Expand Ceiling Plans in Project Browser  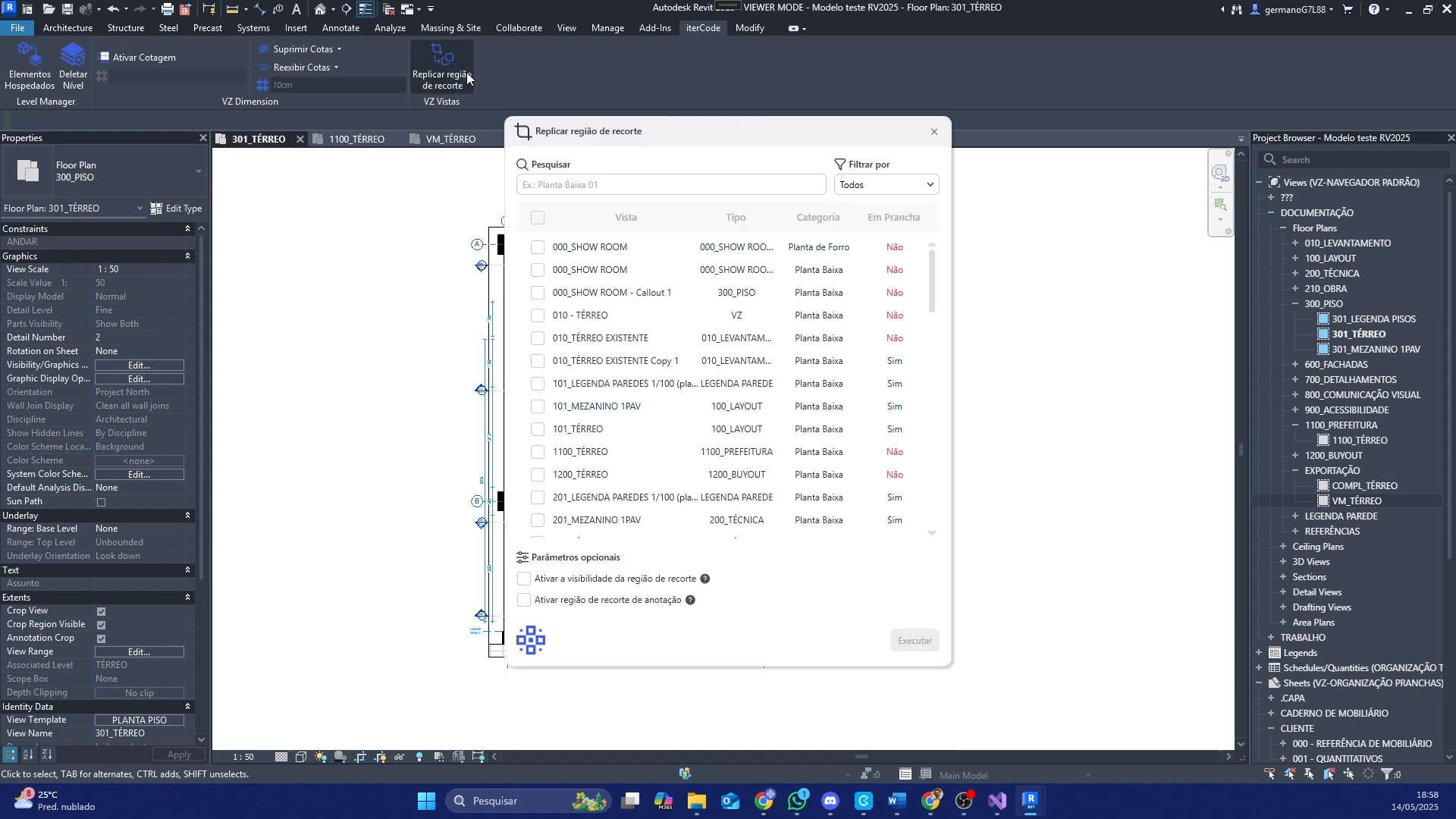point(1283,547)
